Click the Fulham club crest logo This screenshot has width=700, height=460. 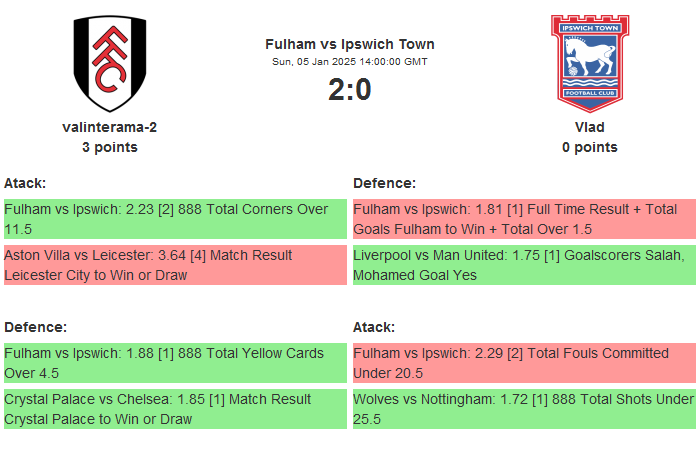pyautogui.click(x=110, y=64)
